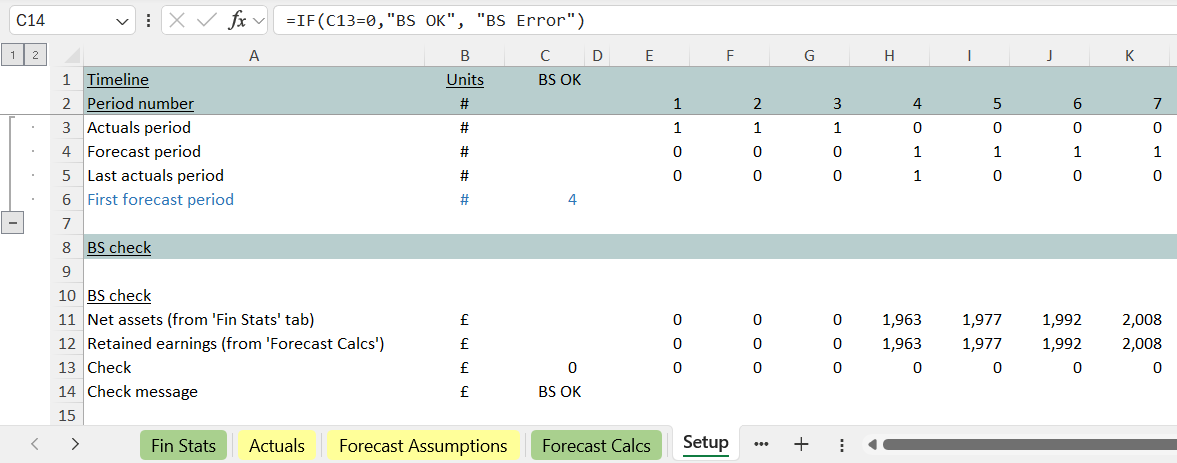Select the row 11 header
This screenshot has height=463, width=1177.
67,320
